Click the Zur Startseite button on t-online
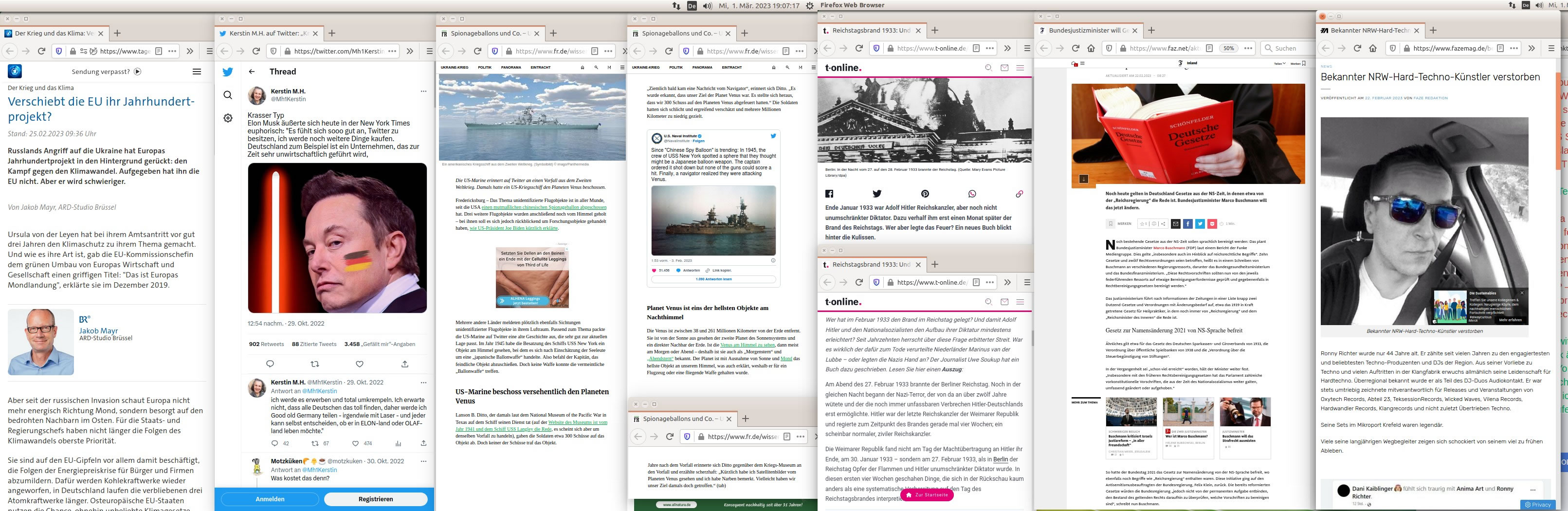1568x511 pixels. pos(928,494)
